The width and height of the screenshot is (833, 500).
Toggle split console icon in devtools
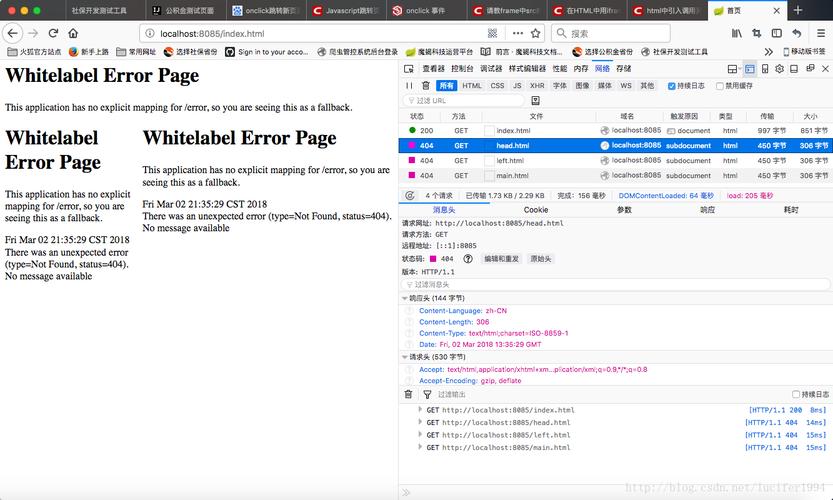[750, 69]
